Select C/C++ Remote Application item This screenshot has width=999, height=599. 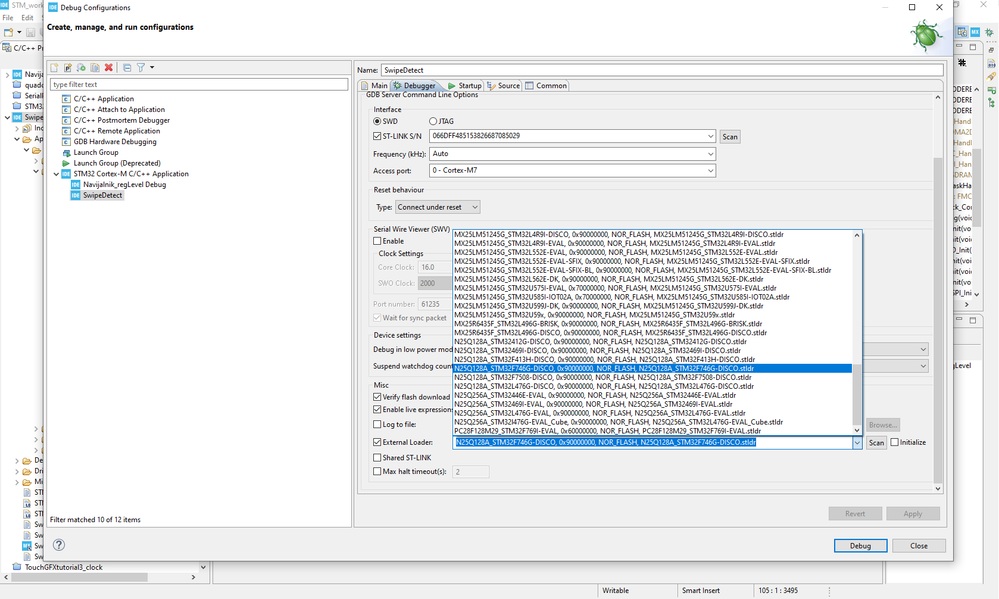click(x=117, y=131)
